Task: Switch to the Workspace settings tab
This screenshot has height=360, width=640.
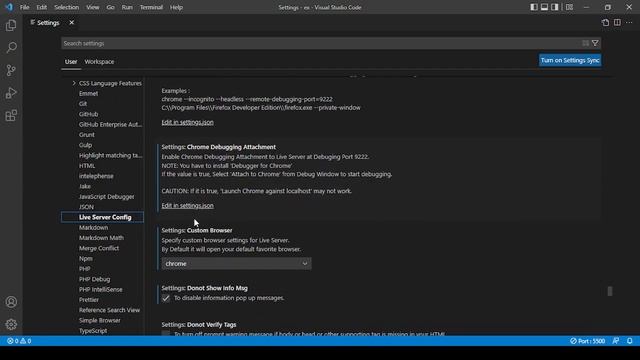Action: [x=99, y=62]
